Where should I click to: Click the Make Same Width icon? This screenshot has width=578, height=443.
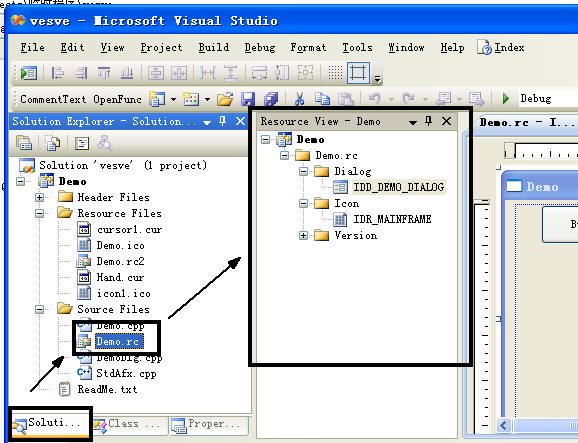click(x=260, y=73)
